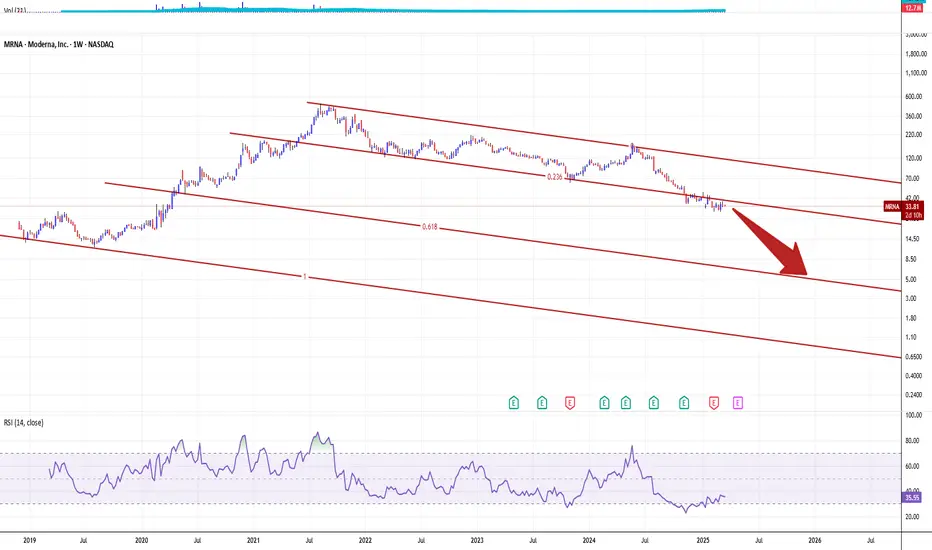The width and height of the screenshot is (932, 550).
Task: Click the 2022 label on time axis
Action: [x=365, y=540]
